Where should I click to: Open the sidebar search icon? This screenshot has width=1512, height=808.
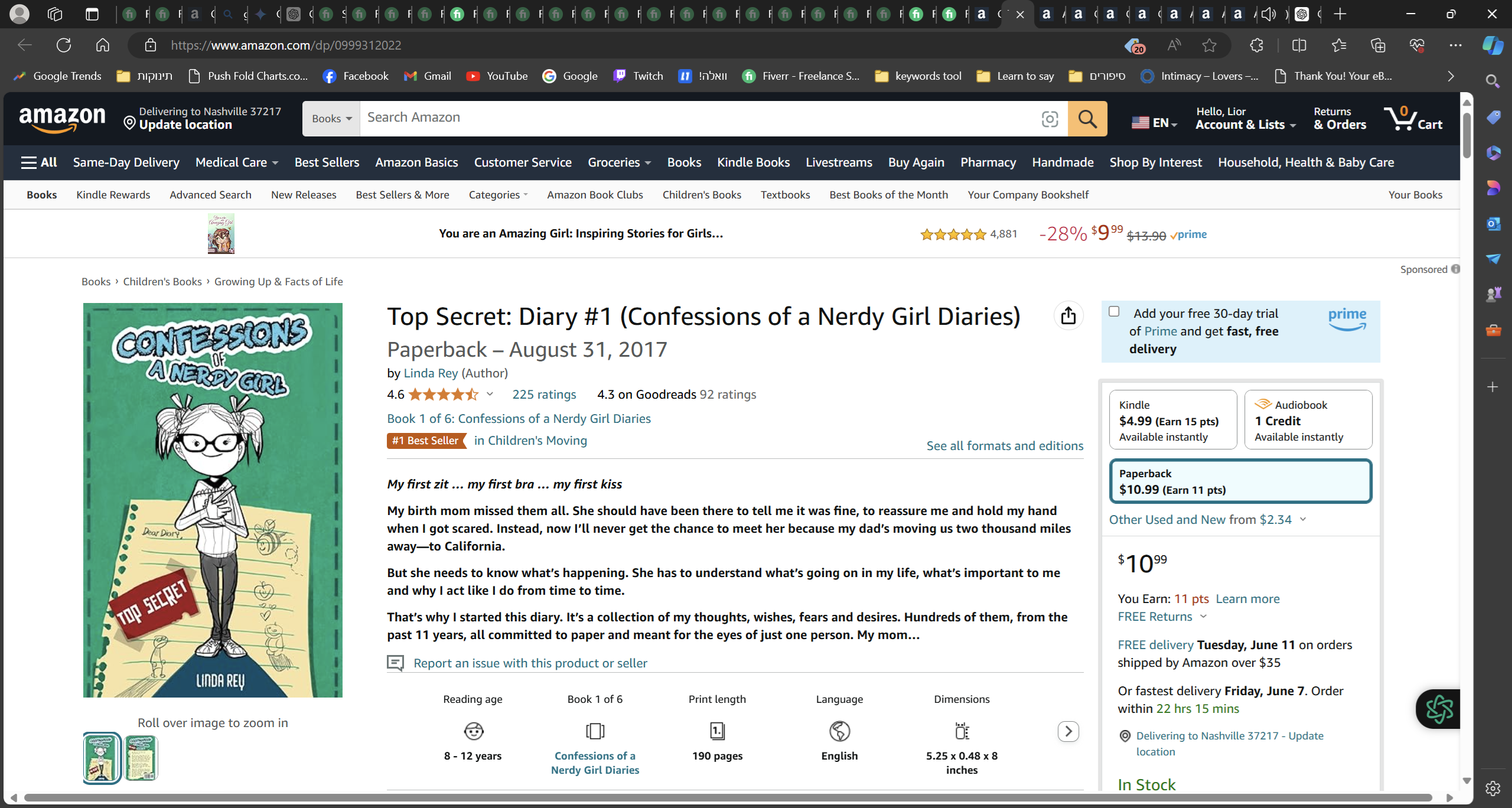(x=1493, y=81)
